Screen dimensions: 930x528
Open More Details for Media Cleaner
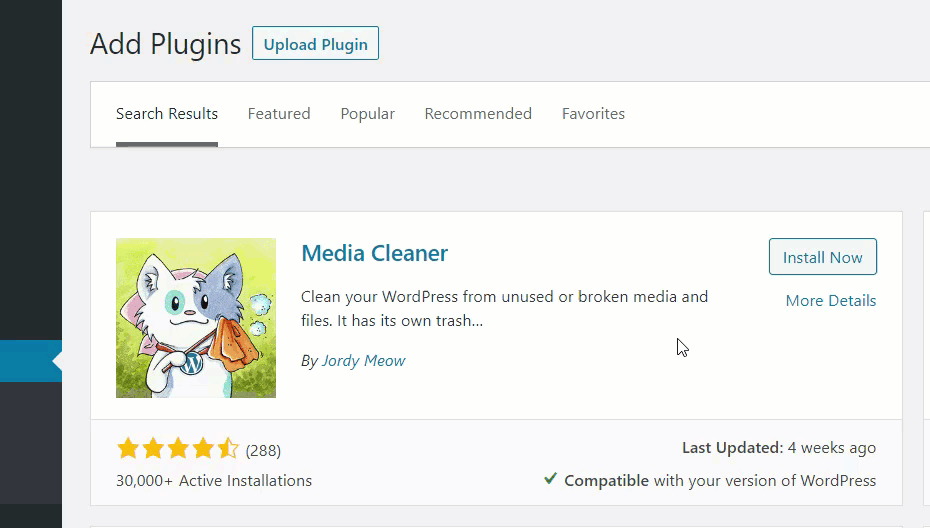tap(830, 301)
